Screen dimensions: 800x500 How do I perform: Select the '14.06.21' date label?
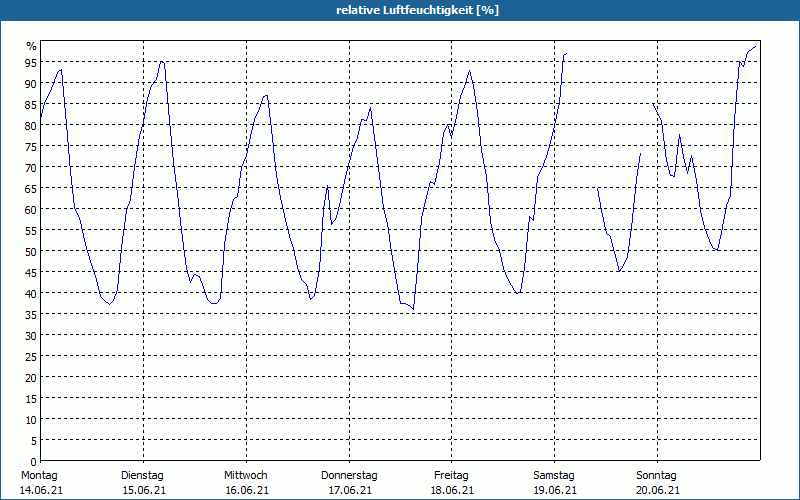tap(41, 490)
